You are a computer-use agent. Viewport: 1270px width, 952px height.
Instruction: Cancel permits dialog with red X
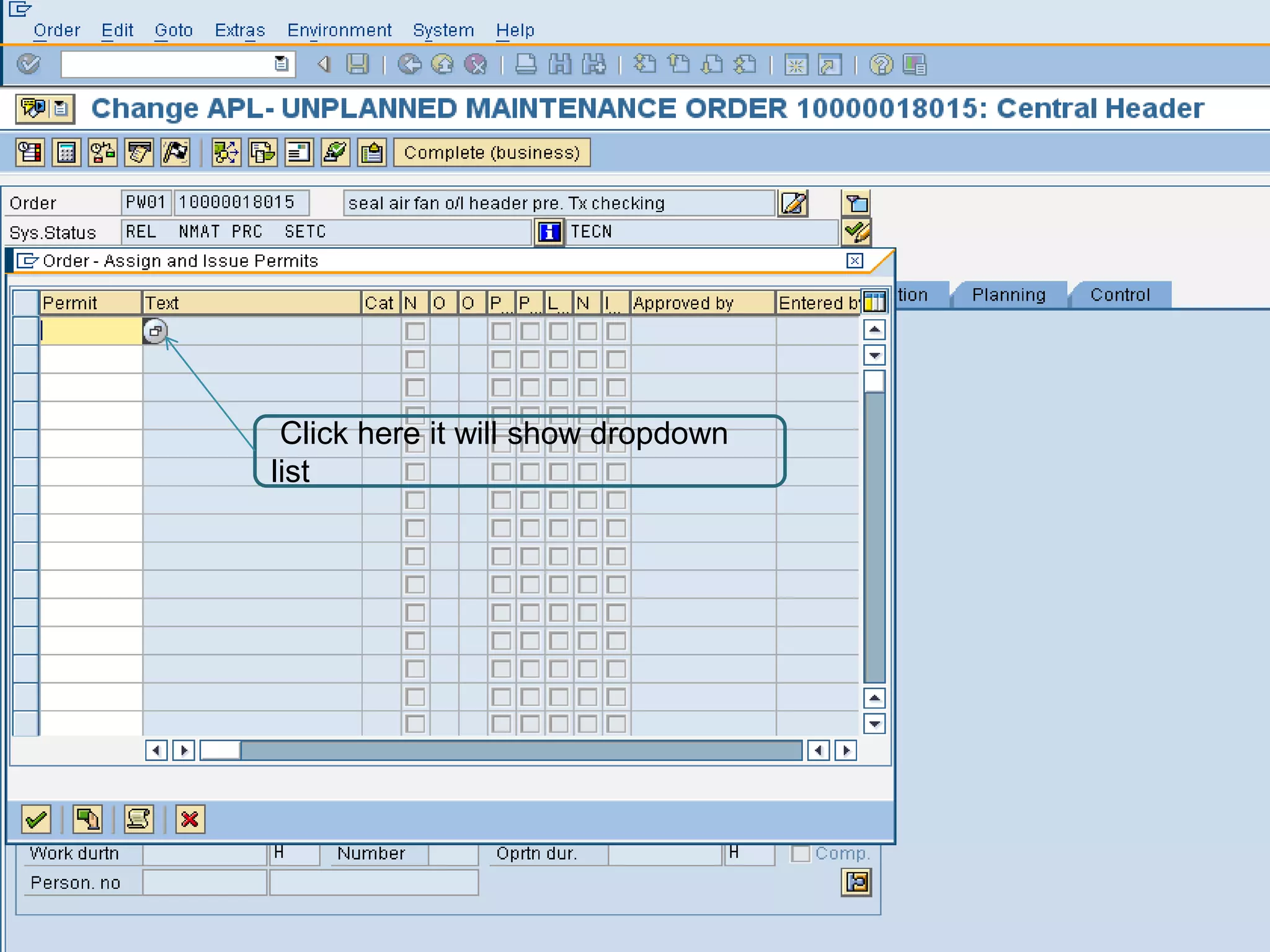pos(190,819)
